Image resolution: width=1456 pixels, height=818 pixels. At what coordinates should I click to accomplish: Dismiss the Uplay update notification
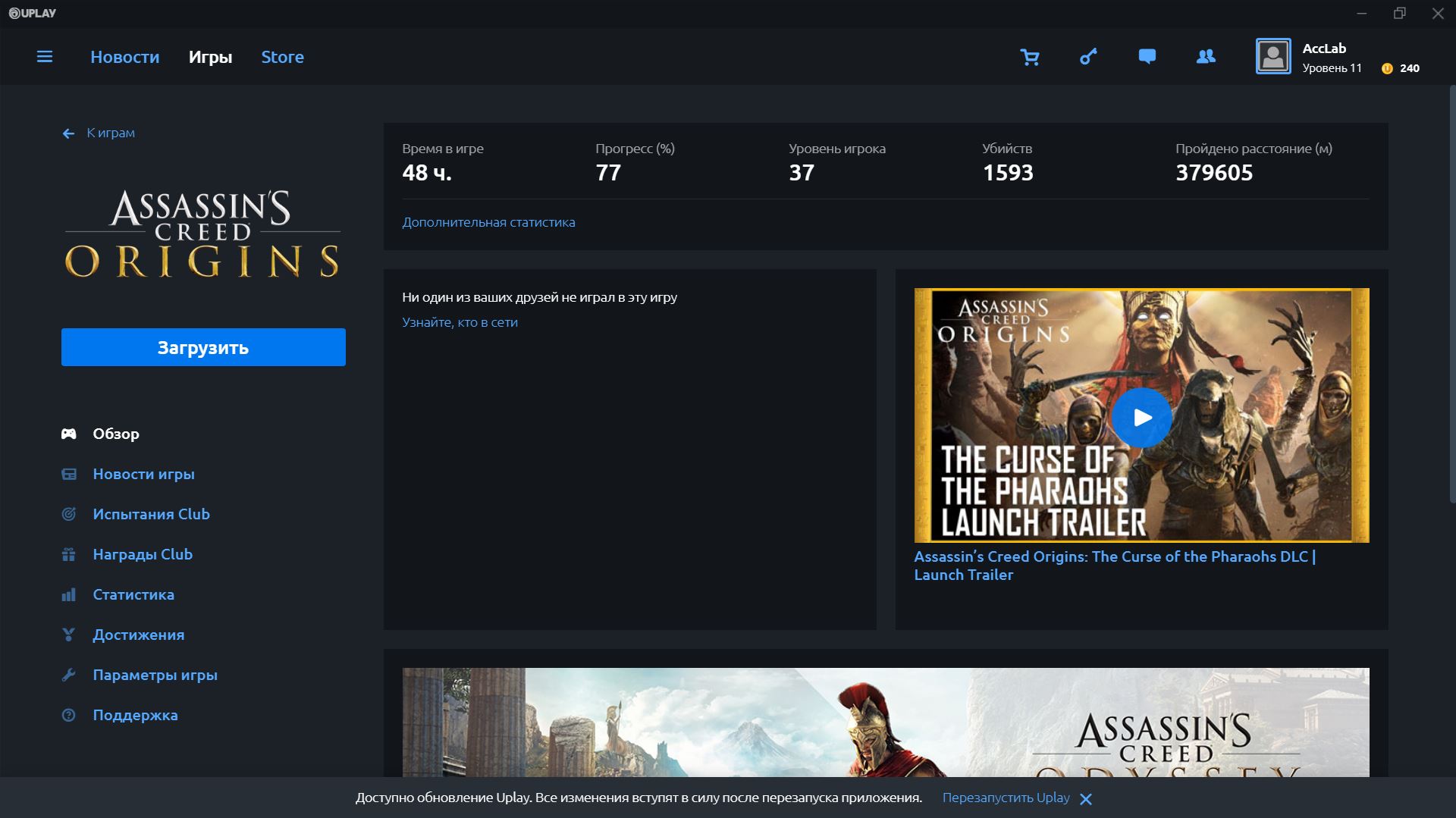(x=1086, y=799)
